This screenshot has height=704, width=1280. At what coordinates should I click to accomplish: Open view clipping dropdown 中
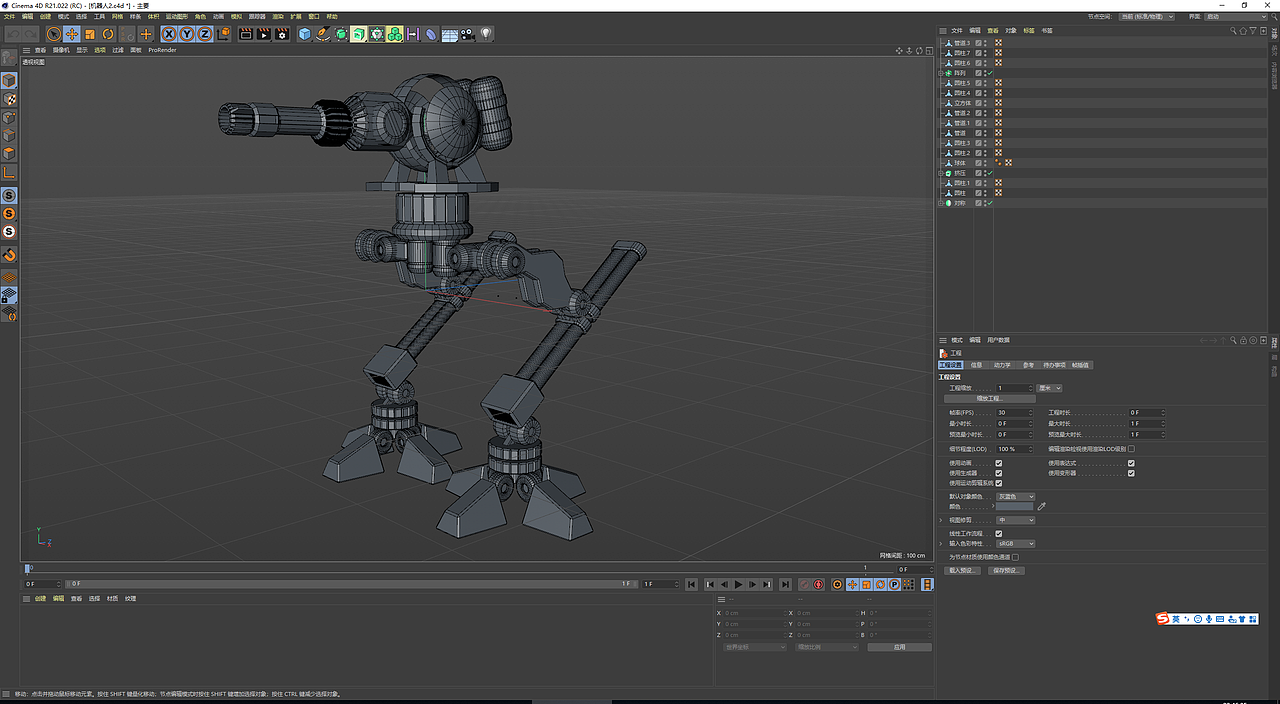(x=1016, y=520)
